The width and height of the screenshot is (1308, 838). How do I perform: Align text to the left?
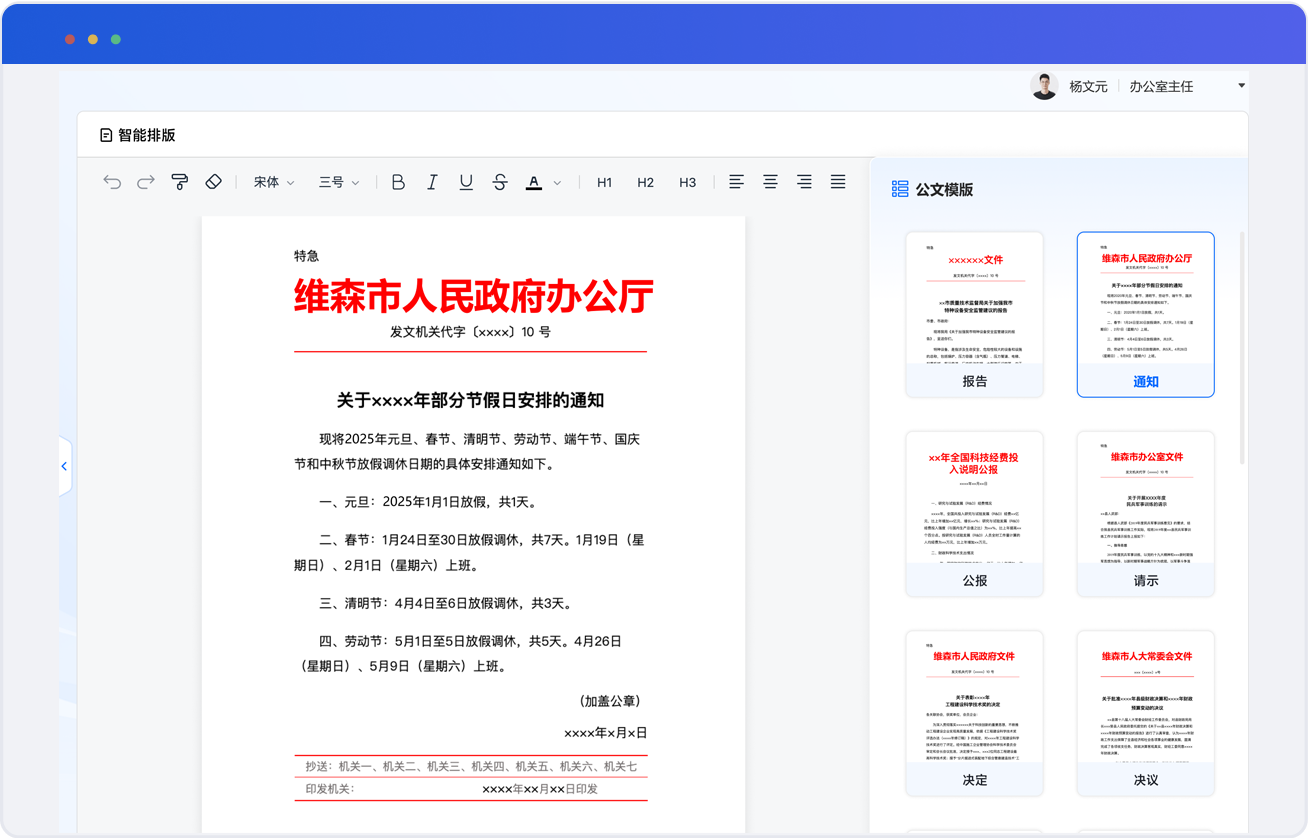point(736,182)
